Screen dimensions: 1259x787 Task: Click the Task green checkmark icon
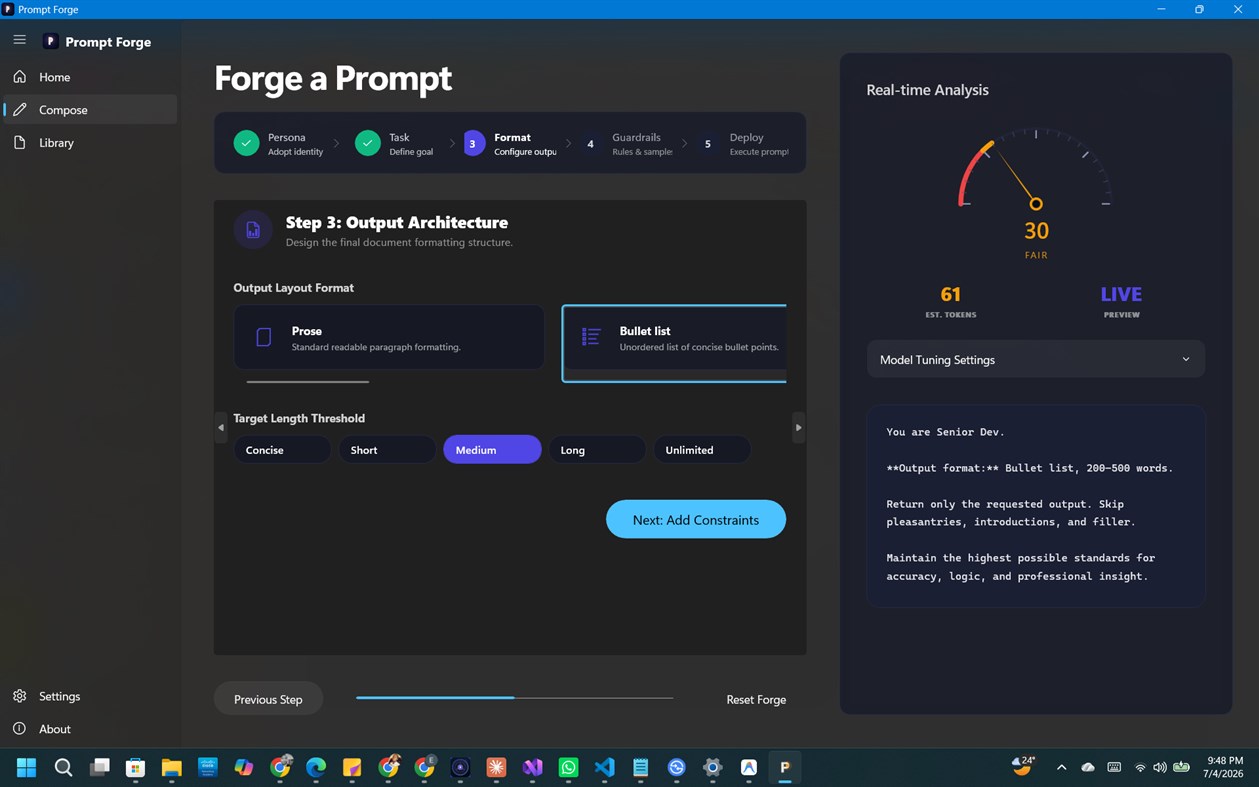tap(367, 143)
